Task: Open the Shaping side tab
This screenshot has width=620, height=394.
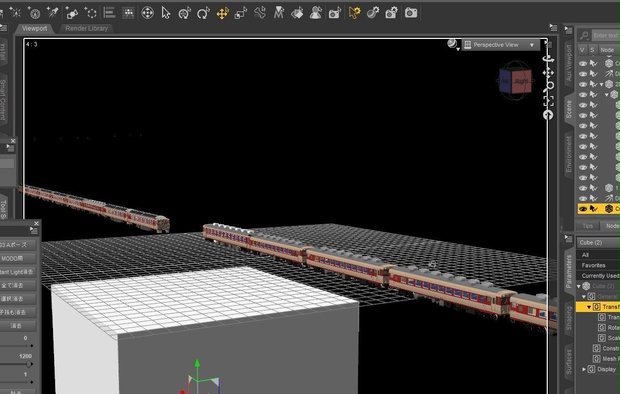Action: (x=569, y=318)
